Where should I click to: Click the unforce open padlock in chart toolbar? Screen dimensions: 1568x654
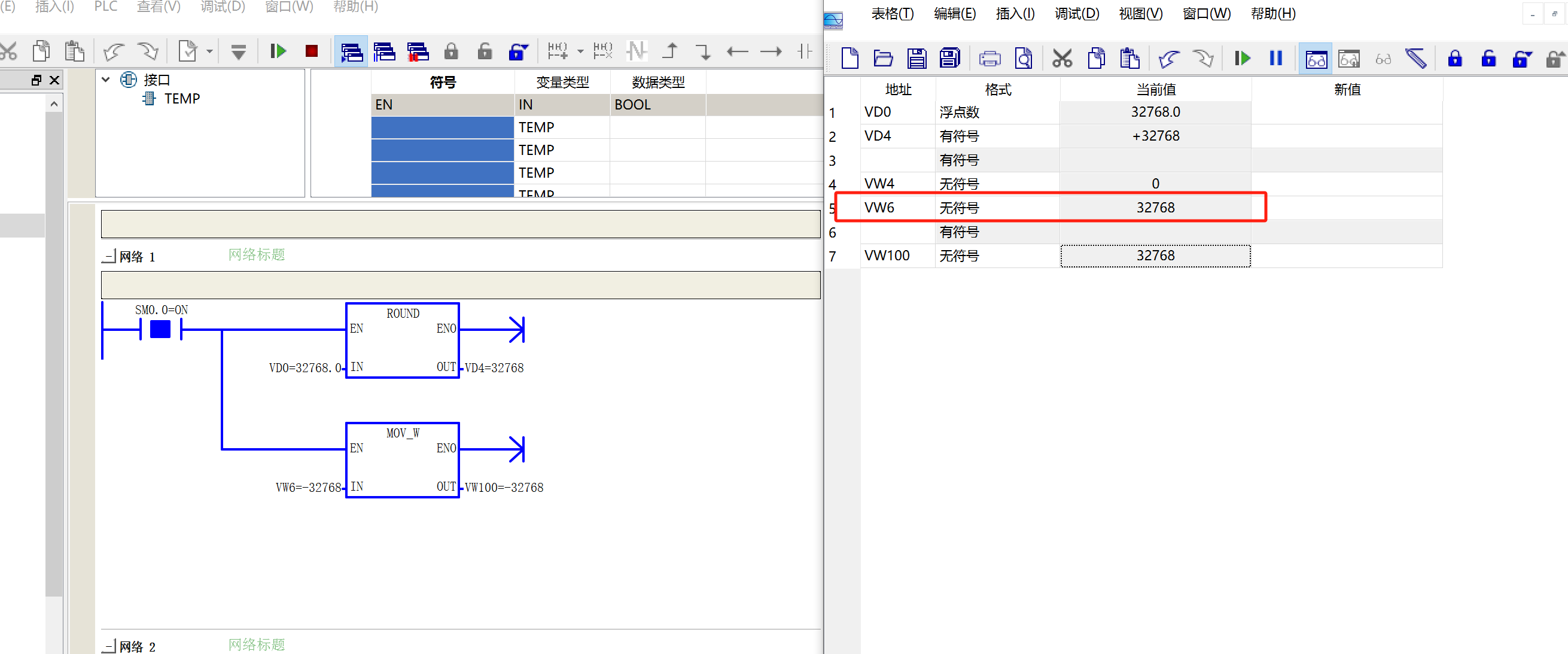click(1488, 59)
